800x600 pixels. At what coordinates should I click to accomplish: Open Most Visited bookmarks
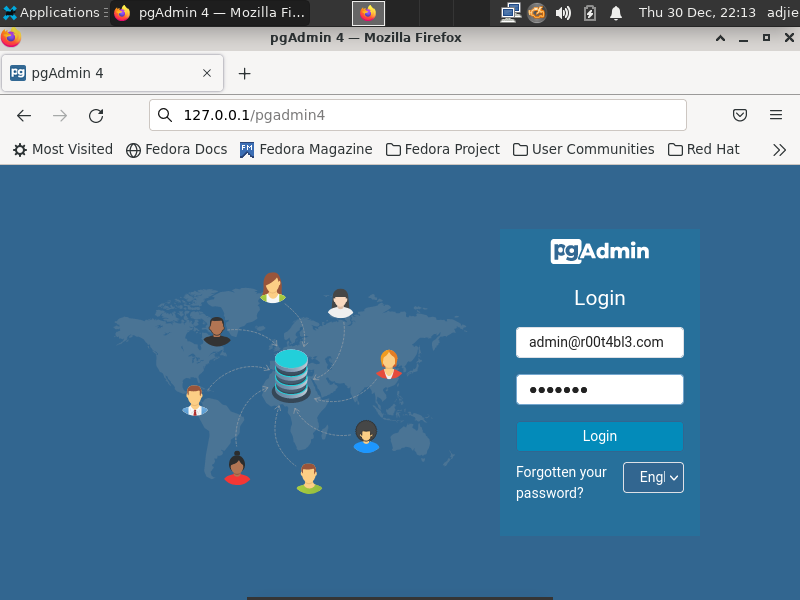coord(63,149)
